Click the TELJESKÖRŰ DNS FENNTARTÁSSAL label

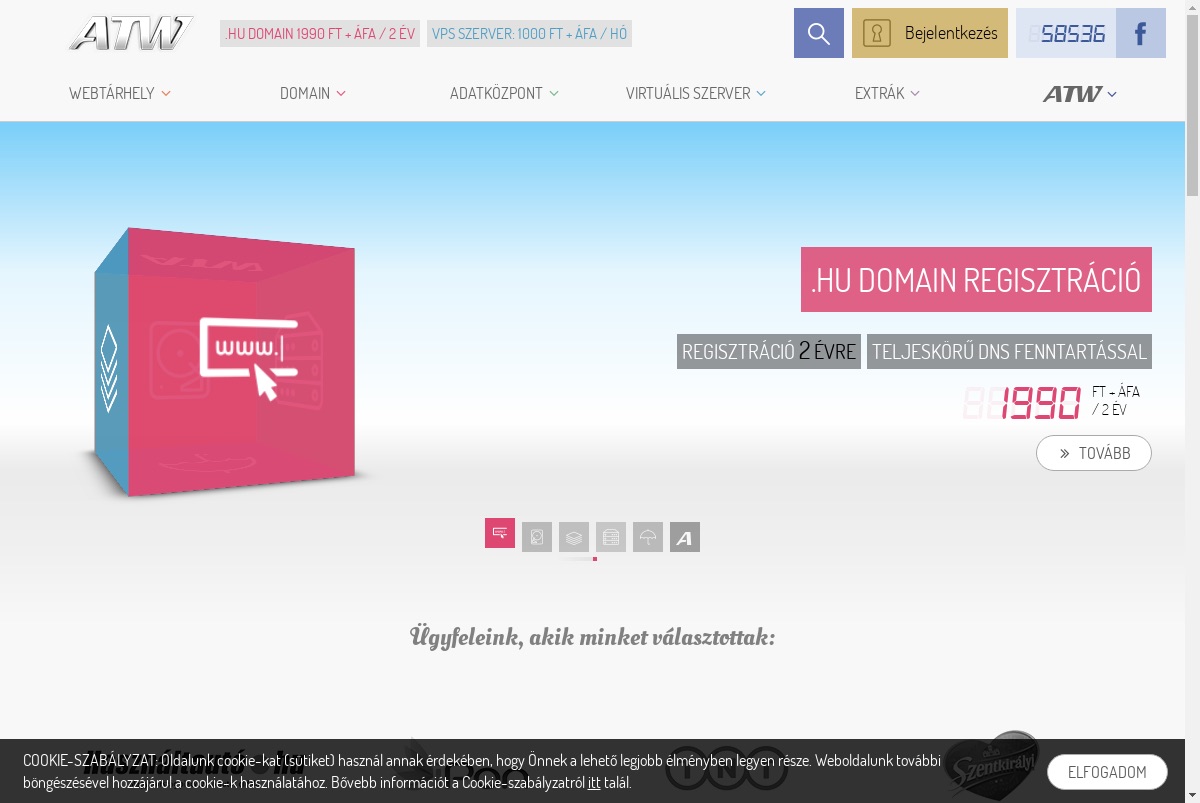pos(1009,351)
